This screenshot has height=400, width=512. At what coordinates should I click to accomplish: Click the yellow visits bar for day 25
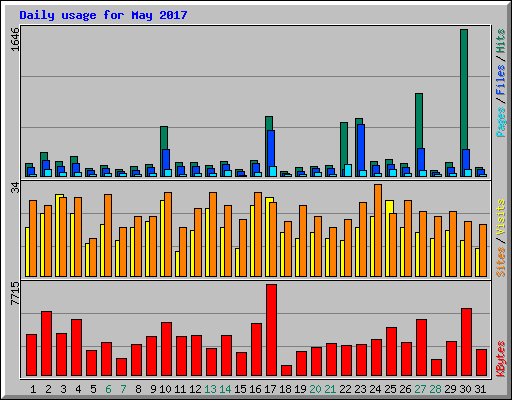pyautogui.click(x=388, y=238)
